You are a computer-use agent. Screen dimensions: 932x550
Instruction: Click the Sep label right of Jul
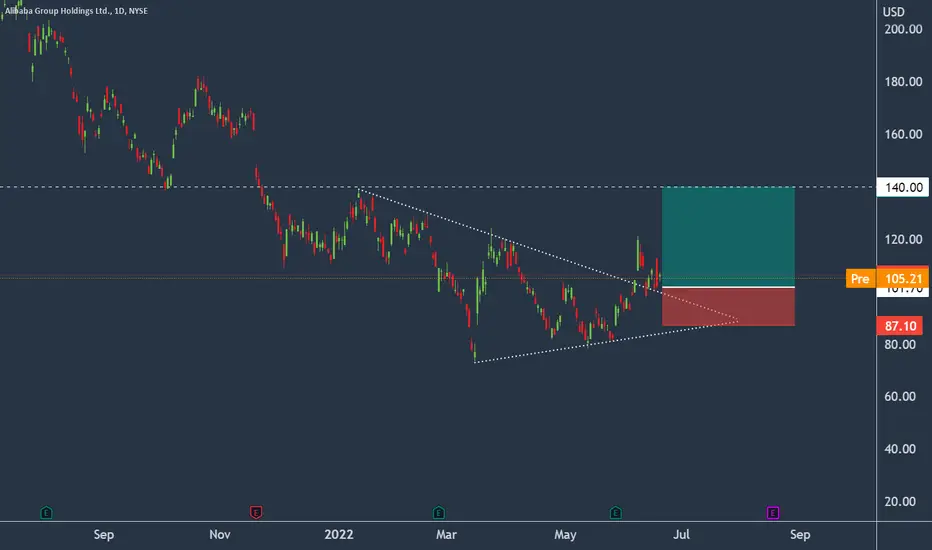click(800, 535)
